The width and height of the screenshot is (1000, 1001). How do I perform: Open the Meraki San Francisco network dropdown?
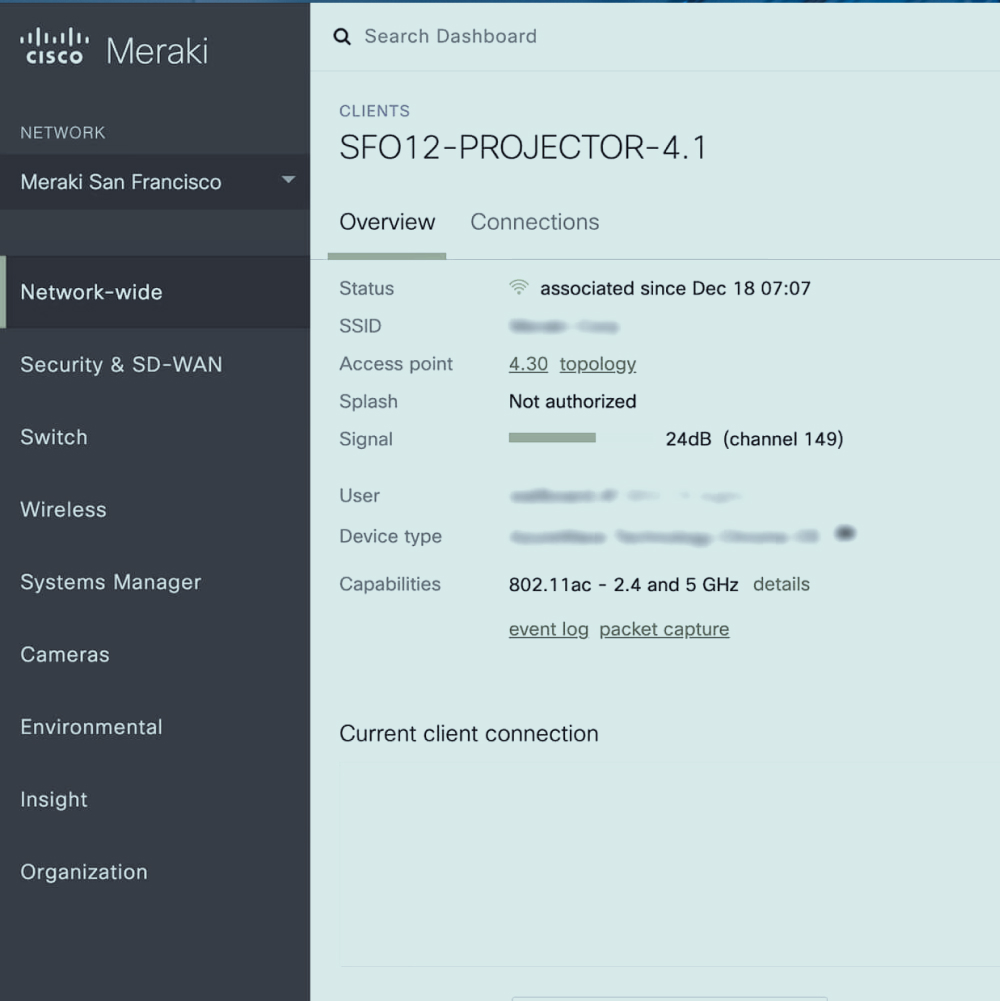click(155, 181)
